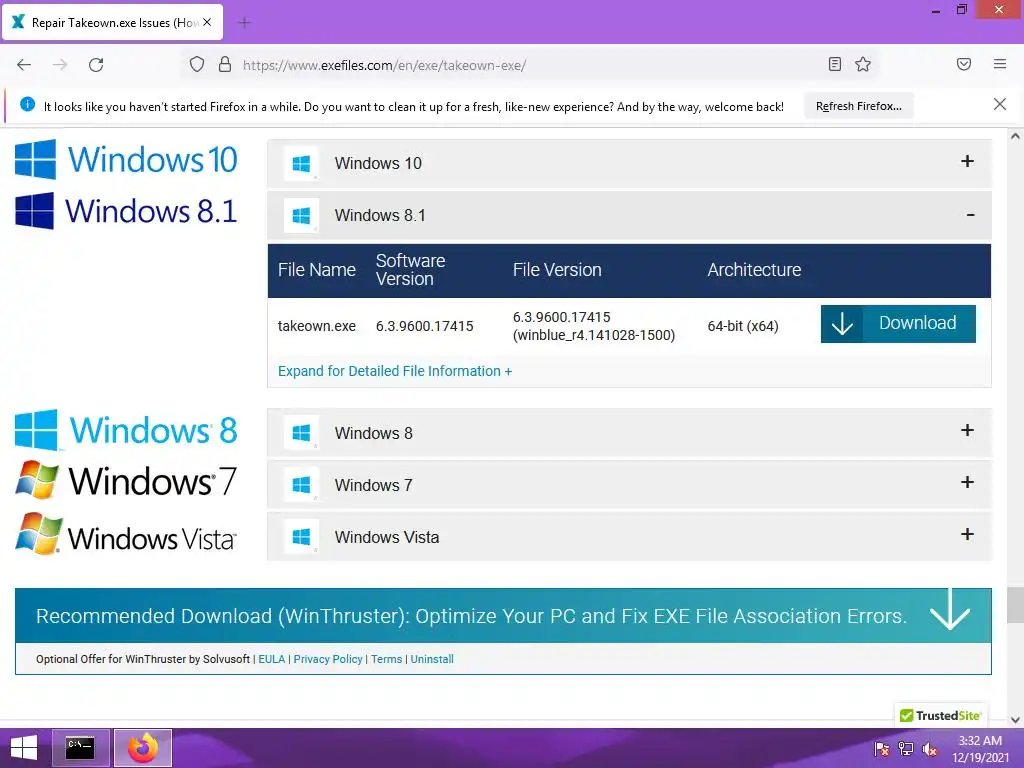This screenshot has height=768, width=1024.
Task: Expand the Windows 8 section
Action: point(629,432)
